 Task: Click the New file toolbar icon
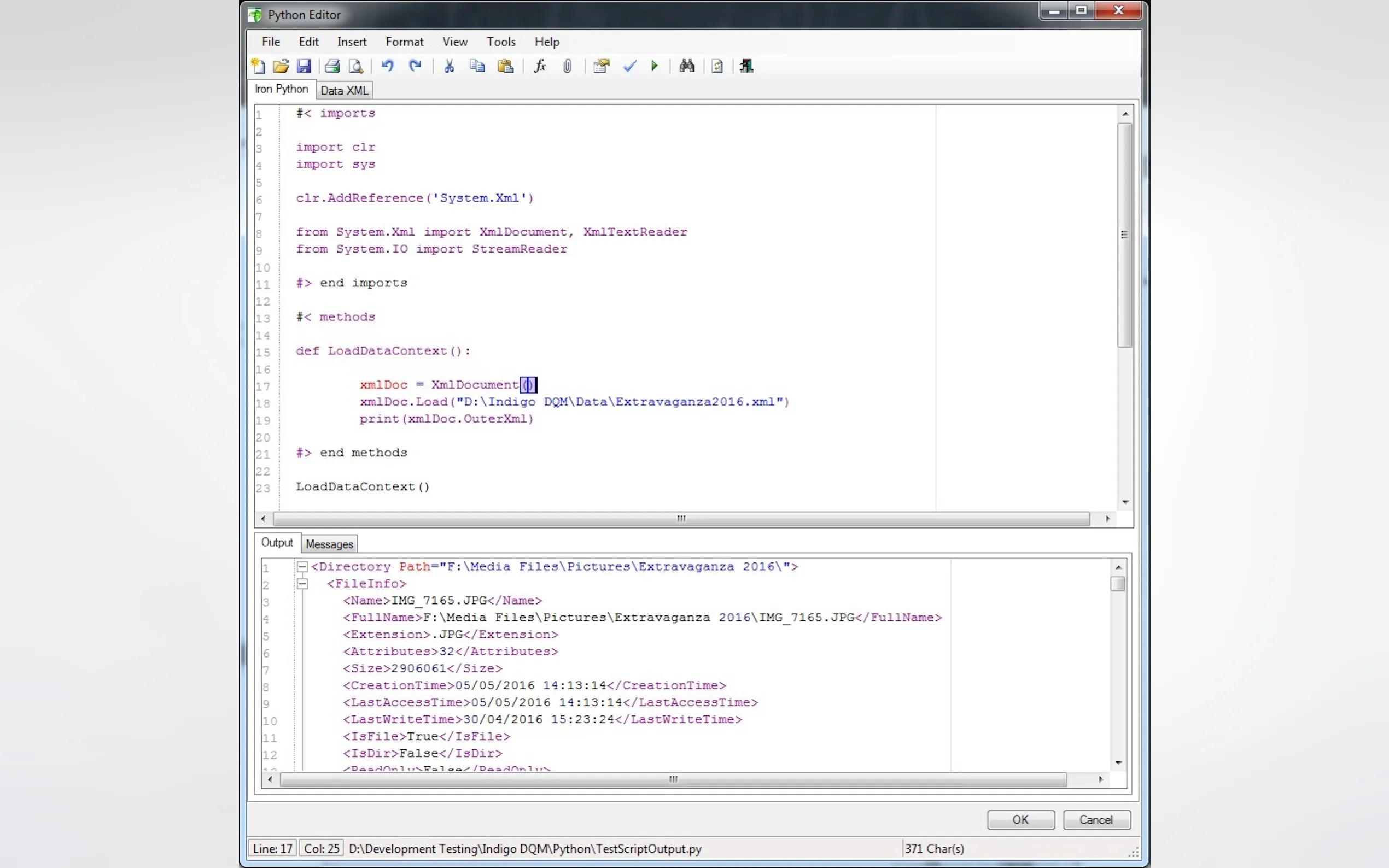pos(259,66)
